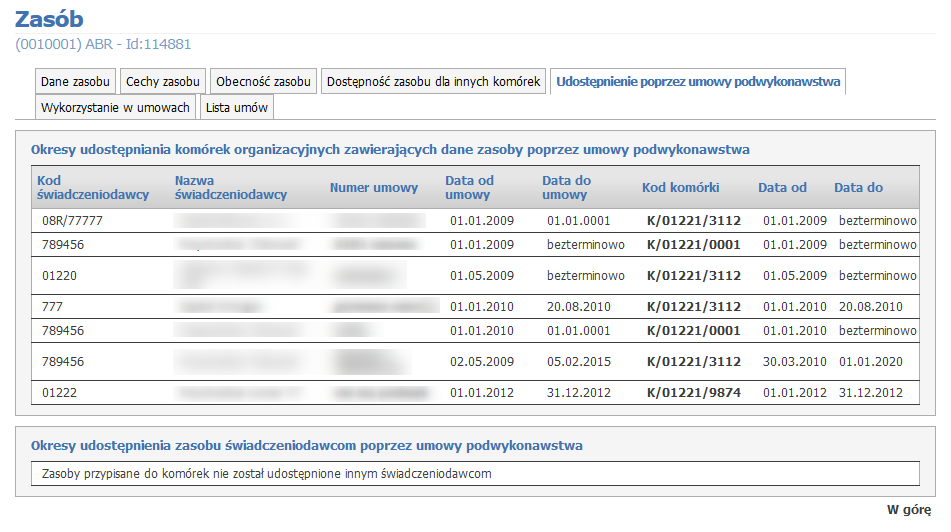
Task: Click the W górę link
Action: pos(909,509)
